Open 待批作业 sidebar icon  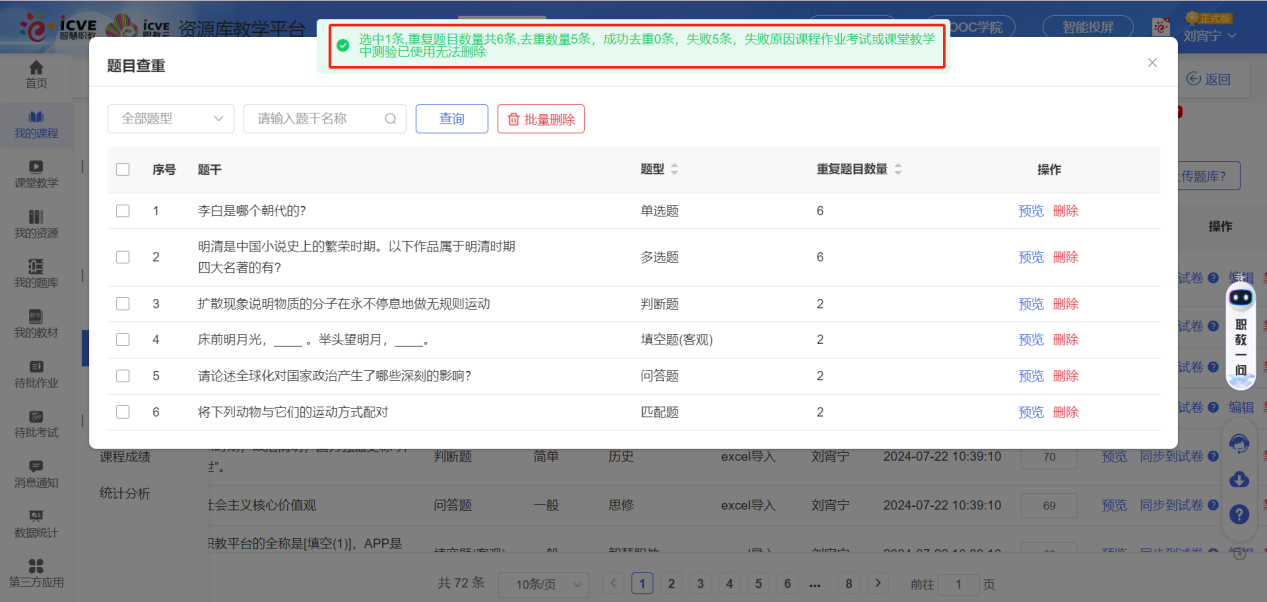pyautogui.click(x=36, y=367)
